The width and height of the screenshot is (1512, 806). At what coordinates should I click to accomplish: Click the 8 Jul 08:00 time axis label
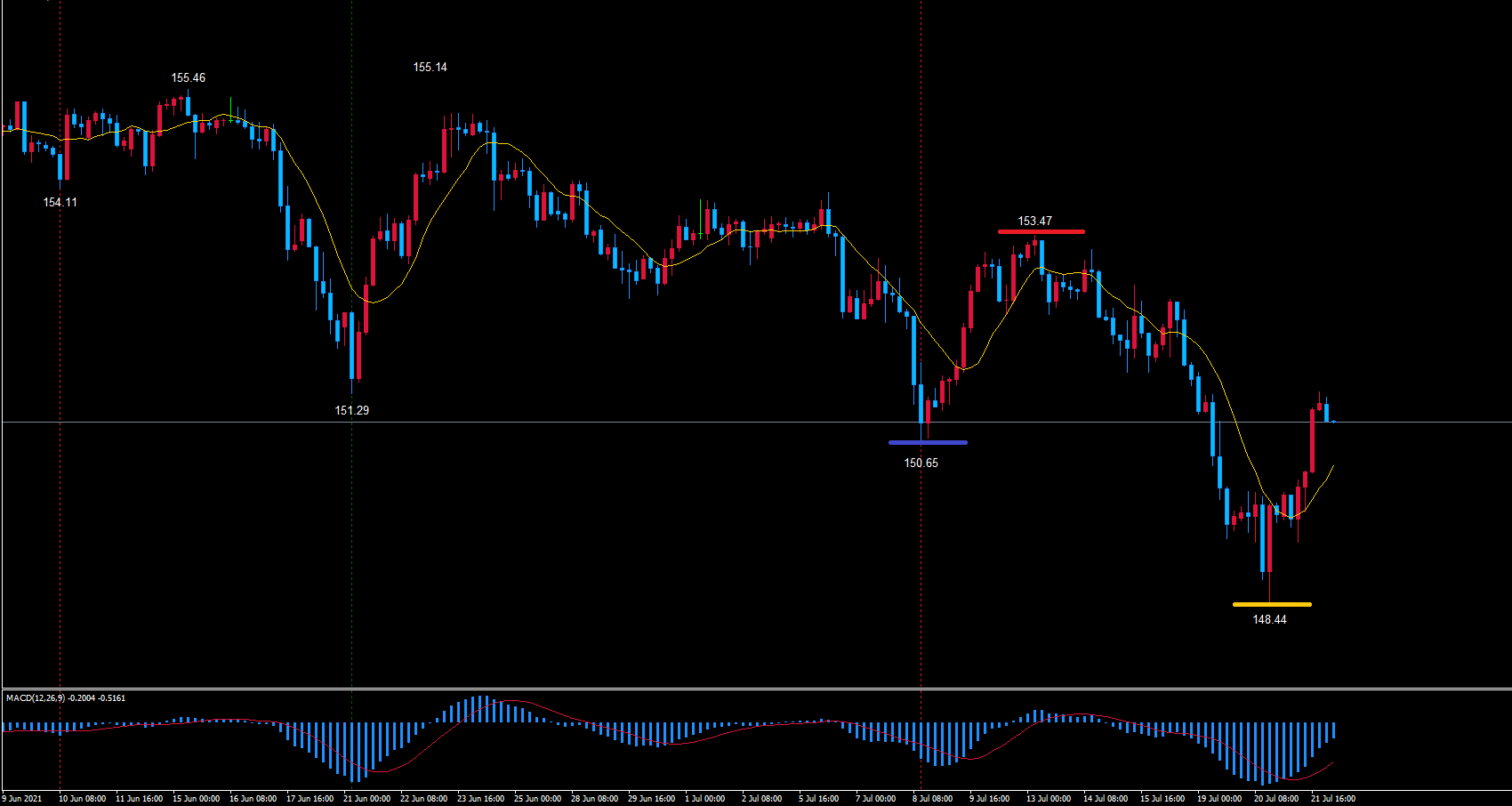click(x=932, y=799)
